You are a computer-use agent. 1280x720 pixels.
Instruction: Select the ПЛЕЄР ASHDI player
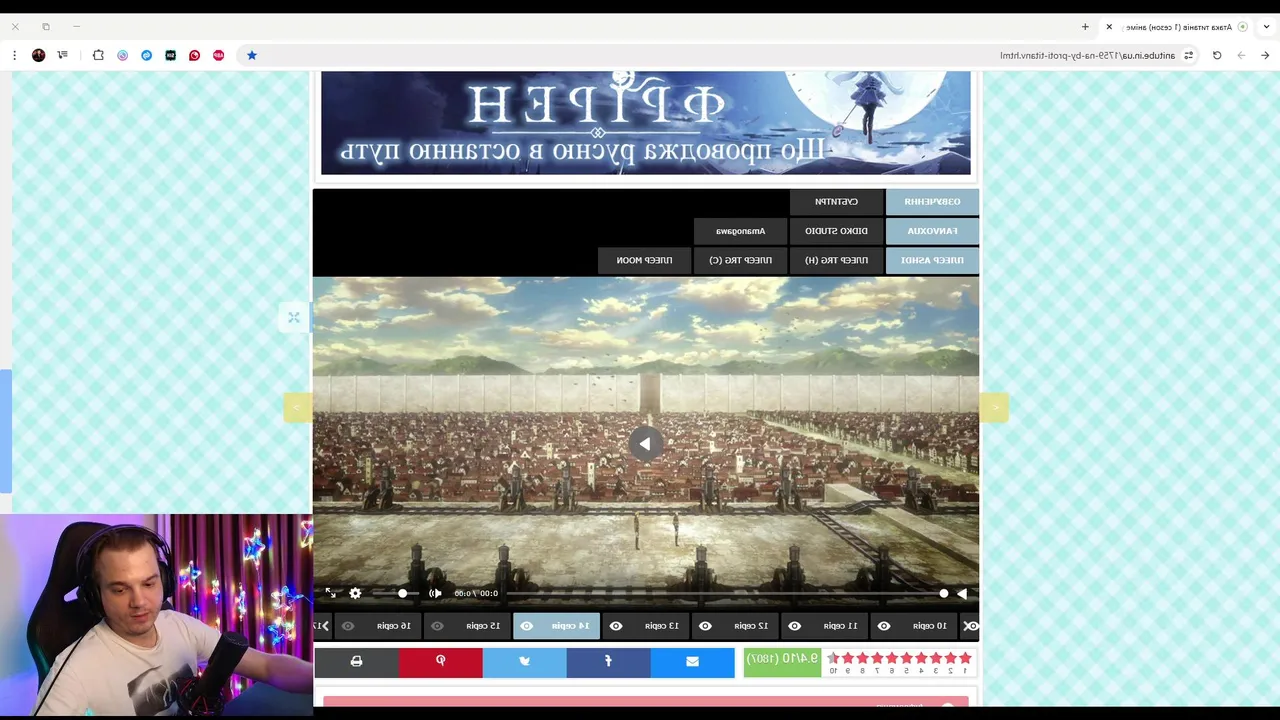(x=932, y=260)
